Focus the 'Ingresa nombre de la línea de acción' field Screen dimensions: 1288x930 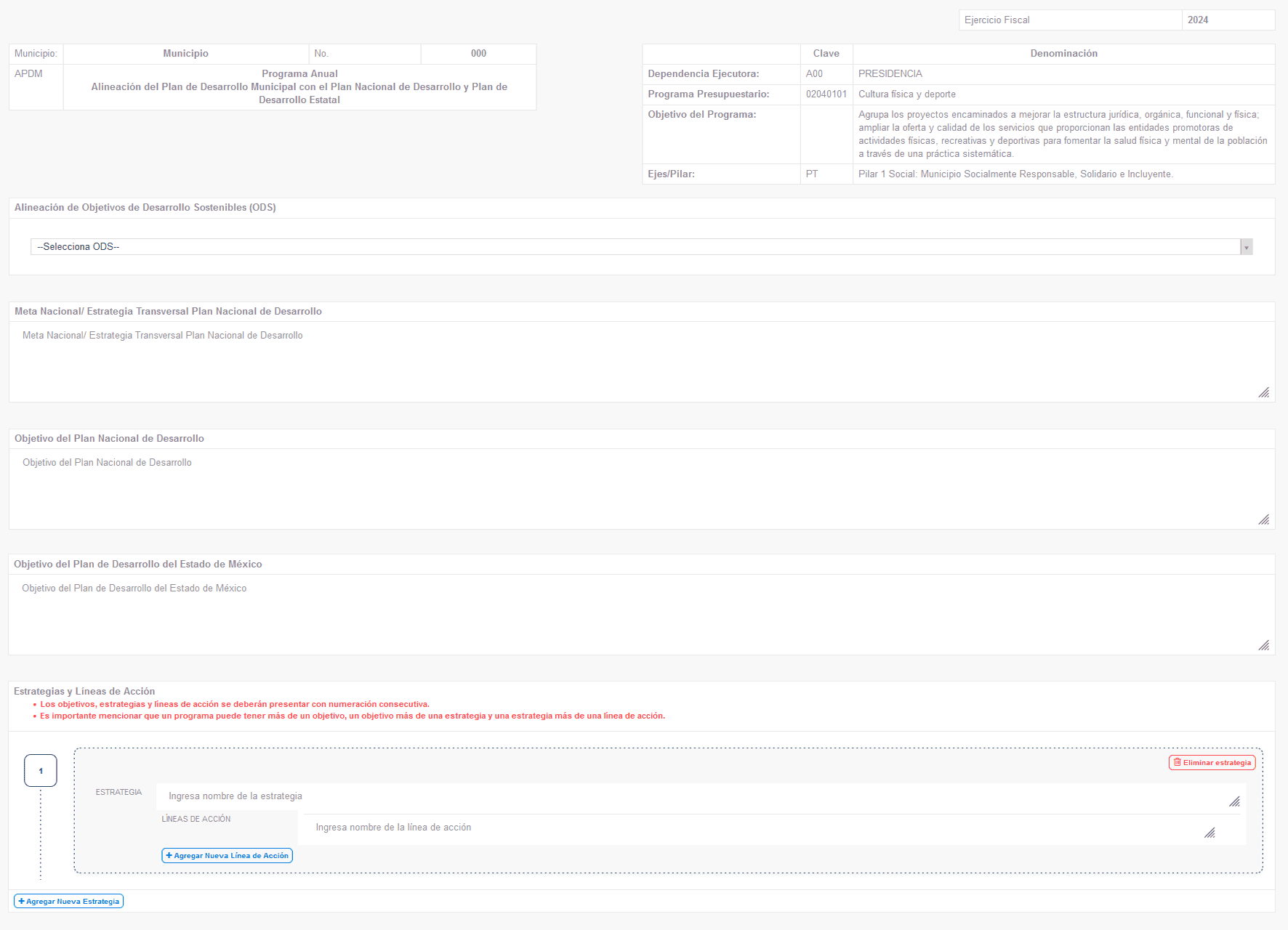pyautogui.click(x=756, y=828)
